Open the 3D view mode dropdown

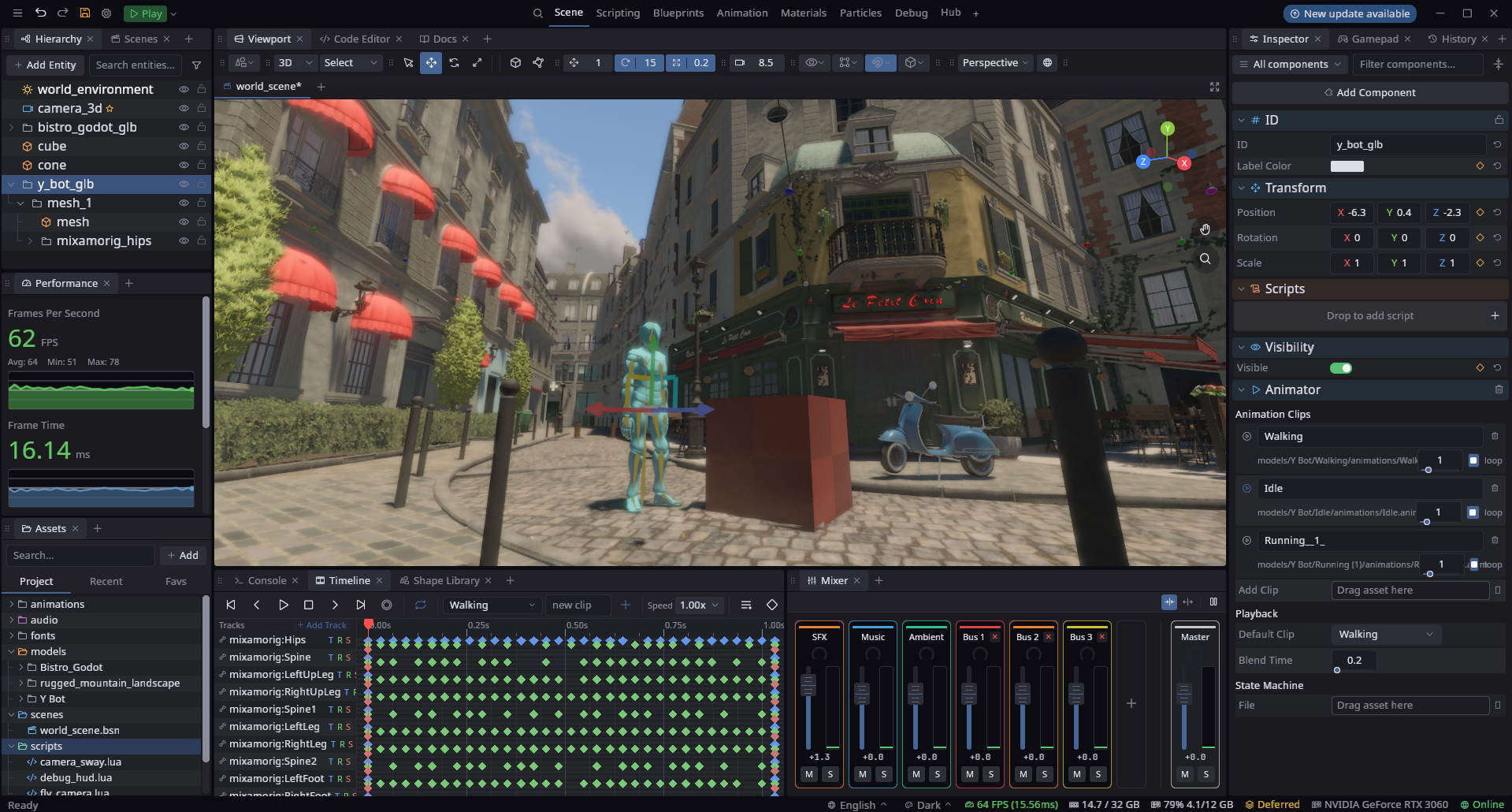[295, 63]
